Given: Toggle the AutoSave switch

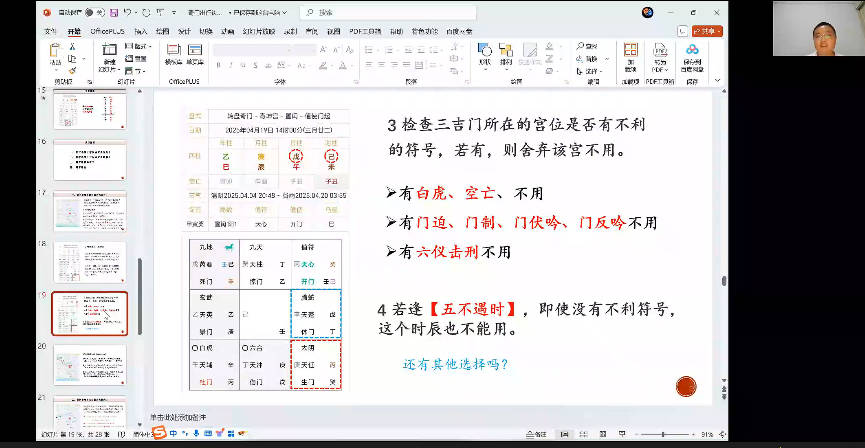Looking at the screenshot, I should pyautogui.click(x=89, y=13).
